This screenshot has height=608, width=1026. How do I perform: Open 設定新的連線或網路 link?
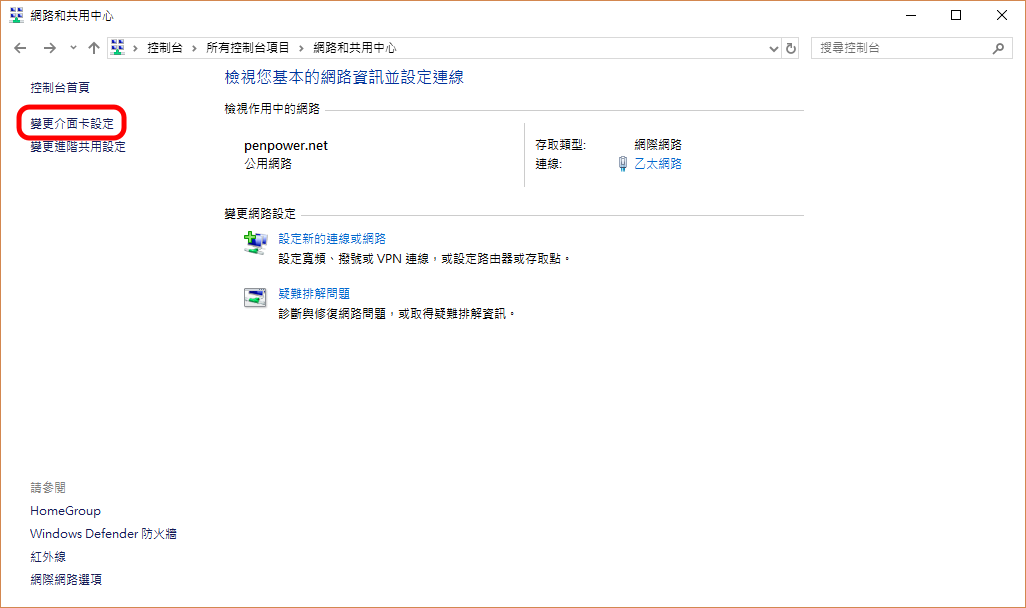point(332,239)
